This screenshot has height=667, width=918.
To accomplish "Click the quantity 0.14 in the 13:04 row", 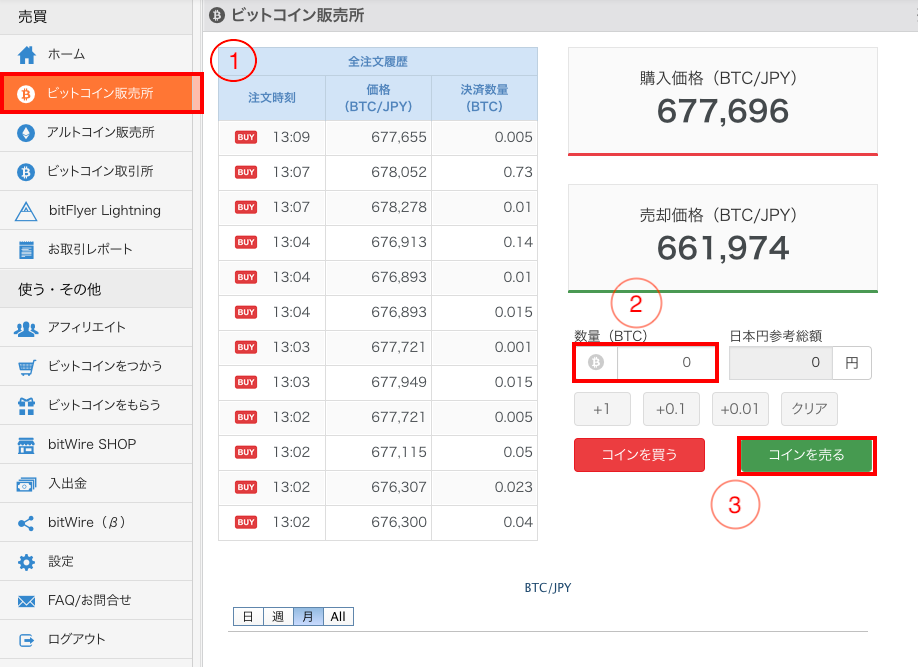I will (x=518, y=242).
